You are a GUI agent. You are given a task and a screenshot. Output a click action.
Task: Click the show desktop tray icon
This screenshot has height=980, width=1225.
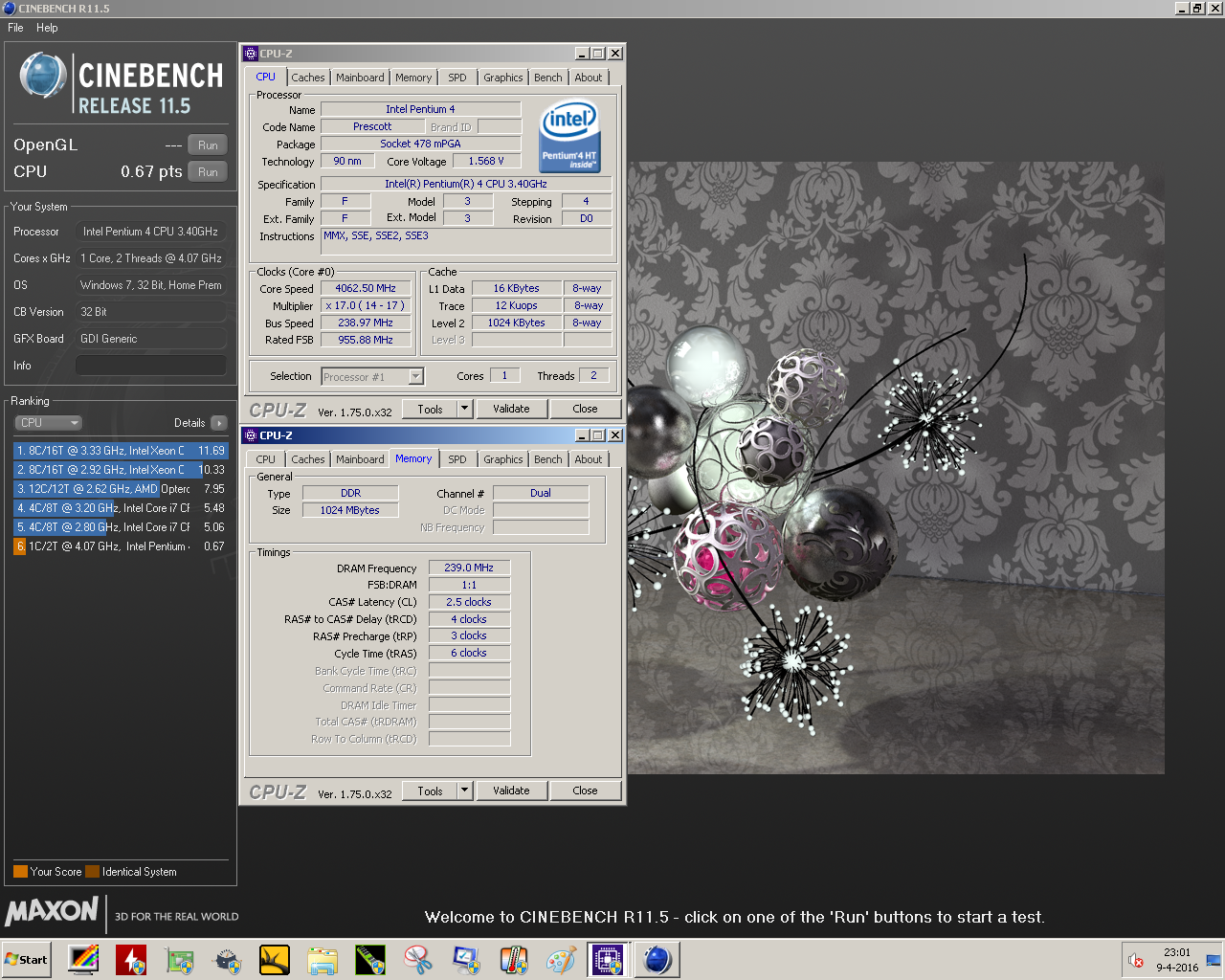pos(1214,960)
